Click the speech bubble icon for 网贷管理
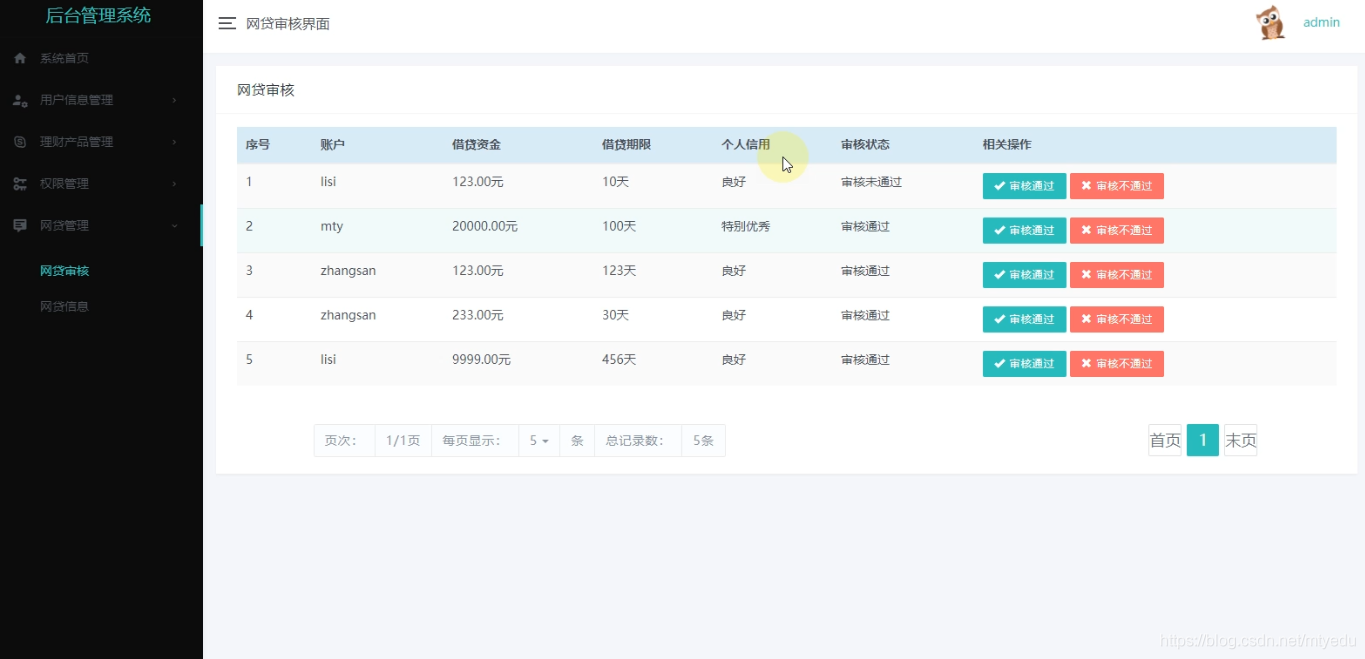 pyautogui.click(x=18, y=225)
